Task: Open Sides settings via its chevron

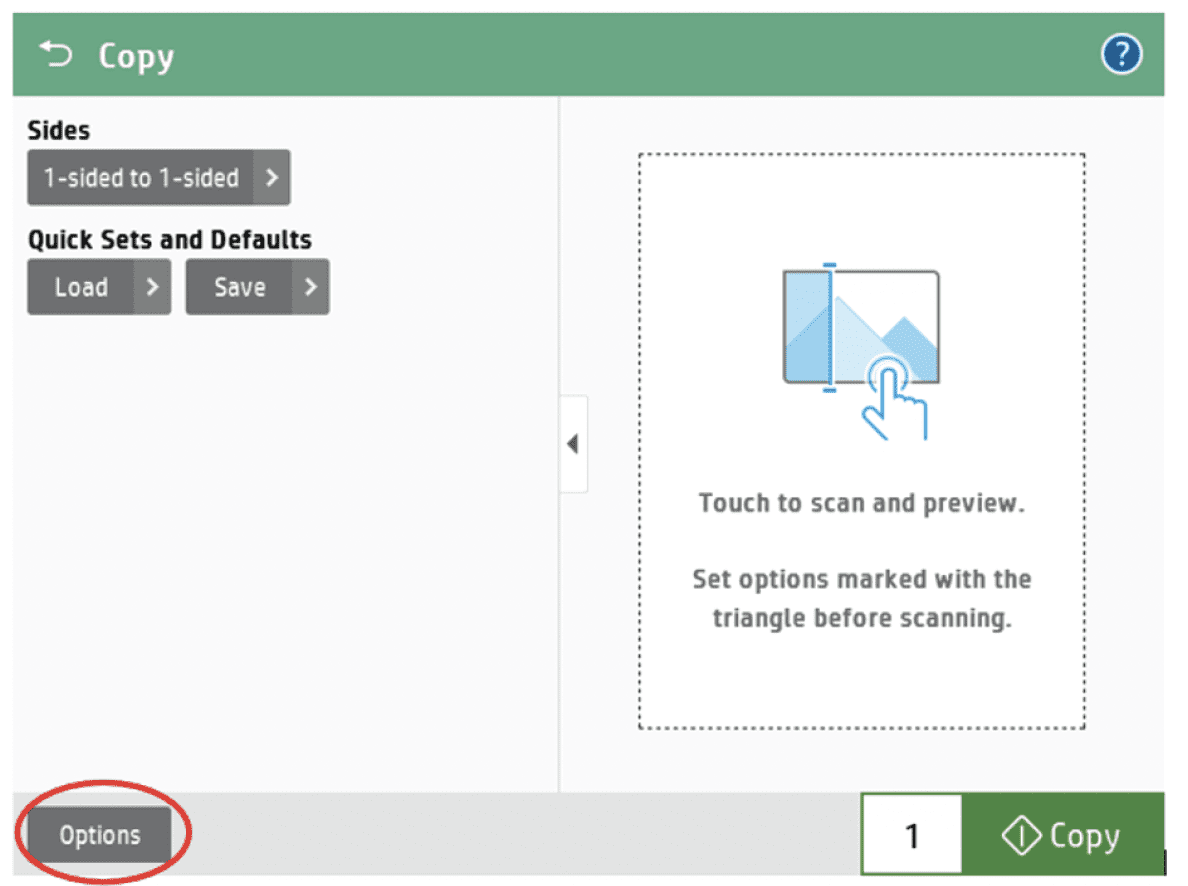Action: pyautogui.click(x=272, y=178)
